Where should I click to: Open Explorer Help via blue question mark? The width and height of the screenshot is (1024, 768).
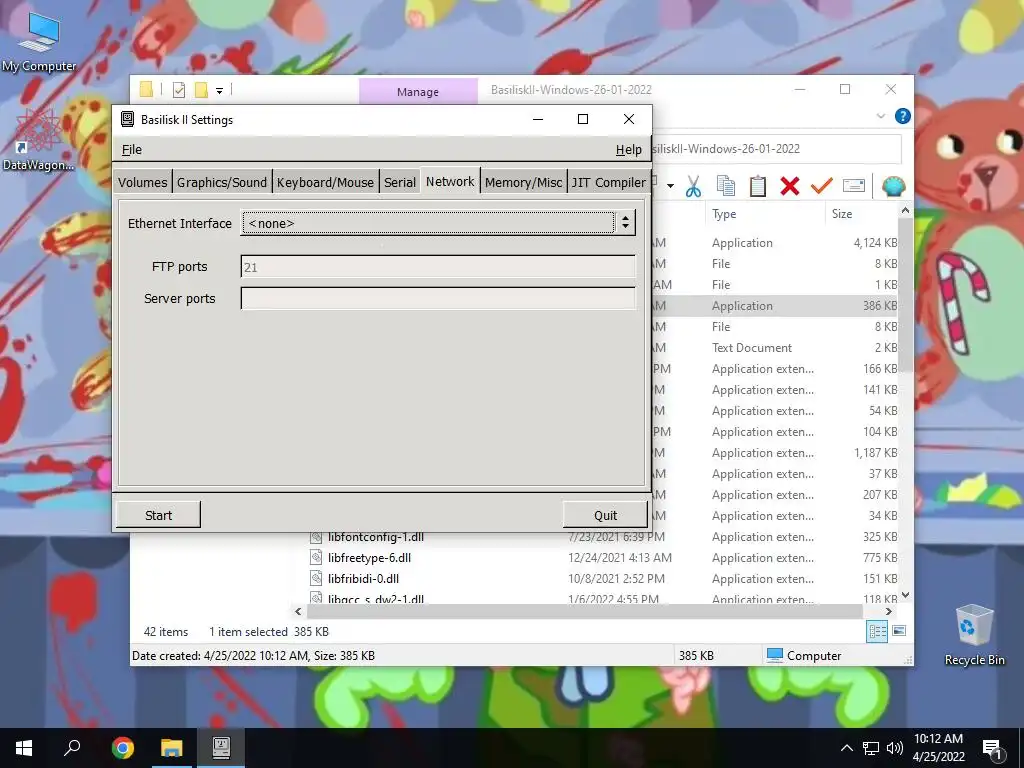[x=903, y=116]
